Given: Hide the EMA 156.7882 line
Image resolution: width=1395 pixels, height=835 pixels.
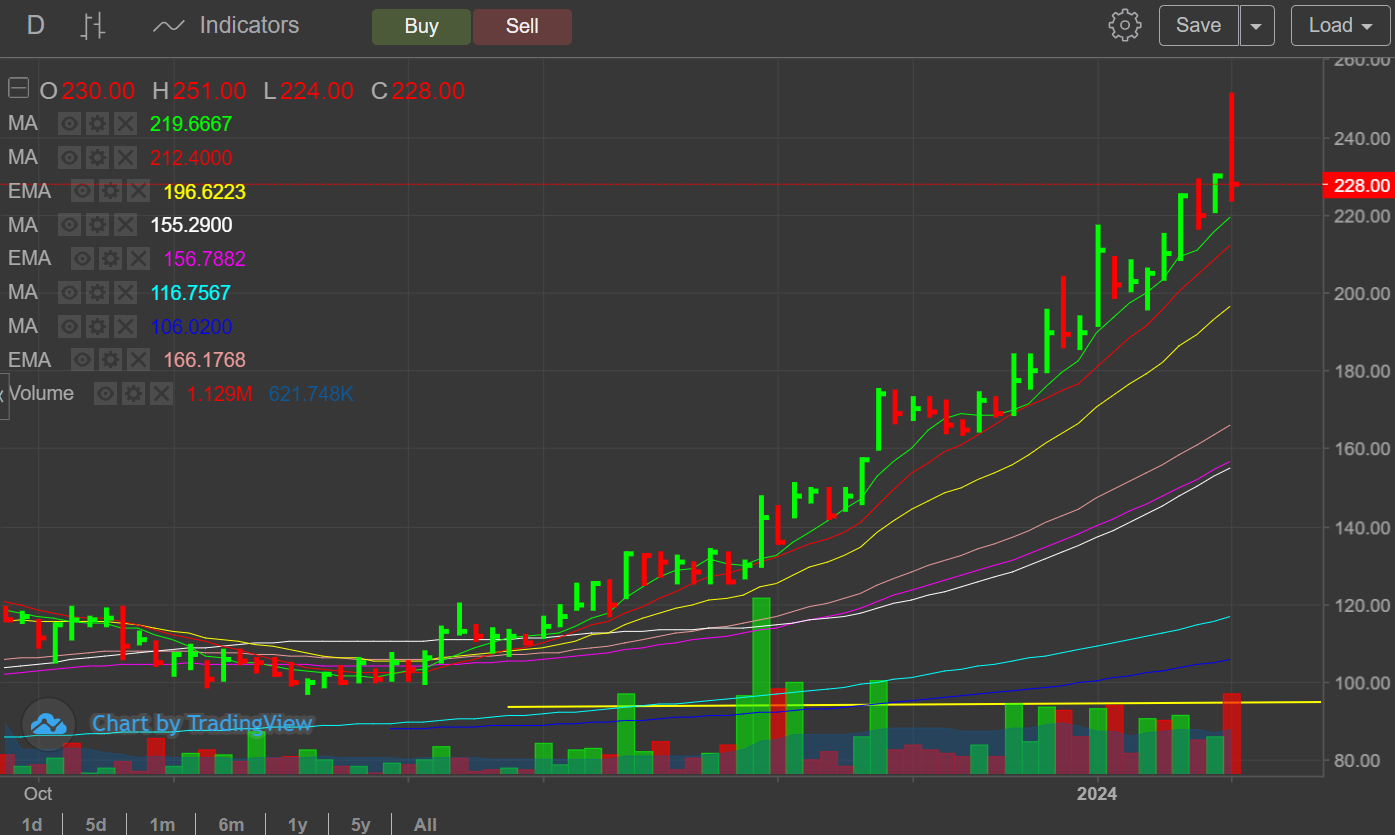Looking at the screenshot, I should click(82, 258).
